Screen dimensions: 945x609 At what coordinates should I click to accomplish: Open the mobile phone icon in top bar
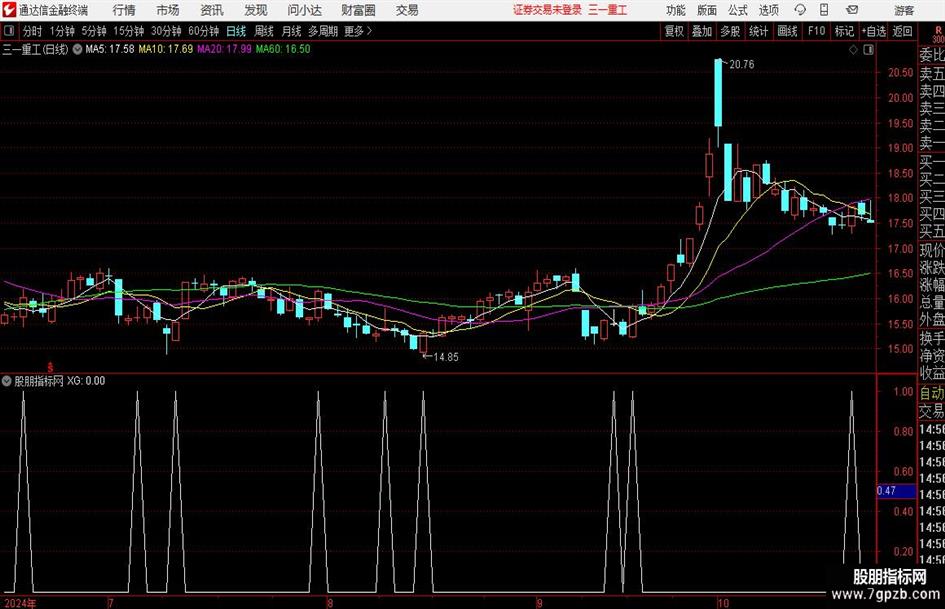pyautogui.click(x=824, y=10)
